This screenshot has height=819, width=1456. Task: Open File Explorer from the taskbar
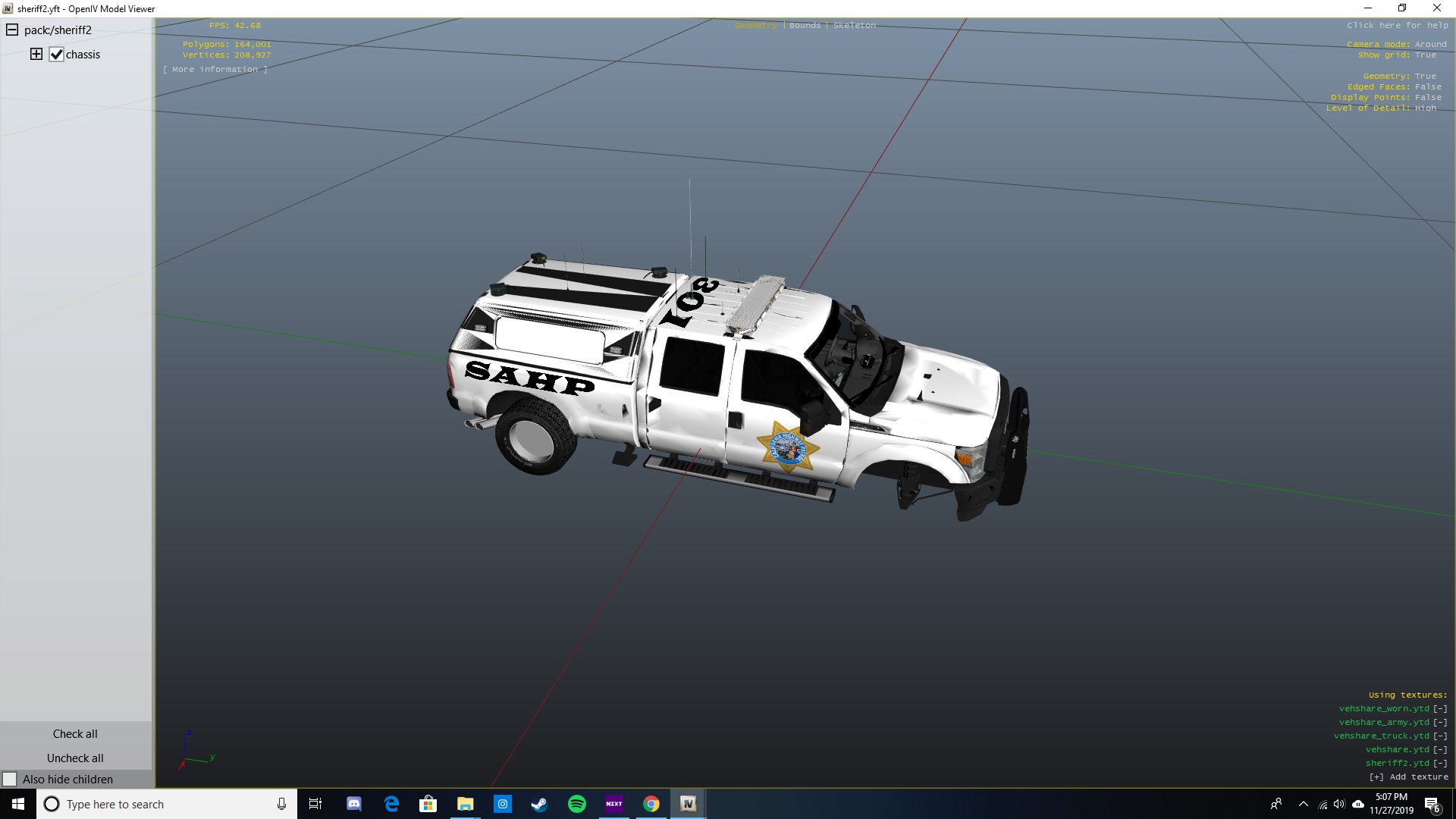point(465,804)
